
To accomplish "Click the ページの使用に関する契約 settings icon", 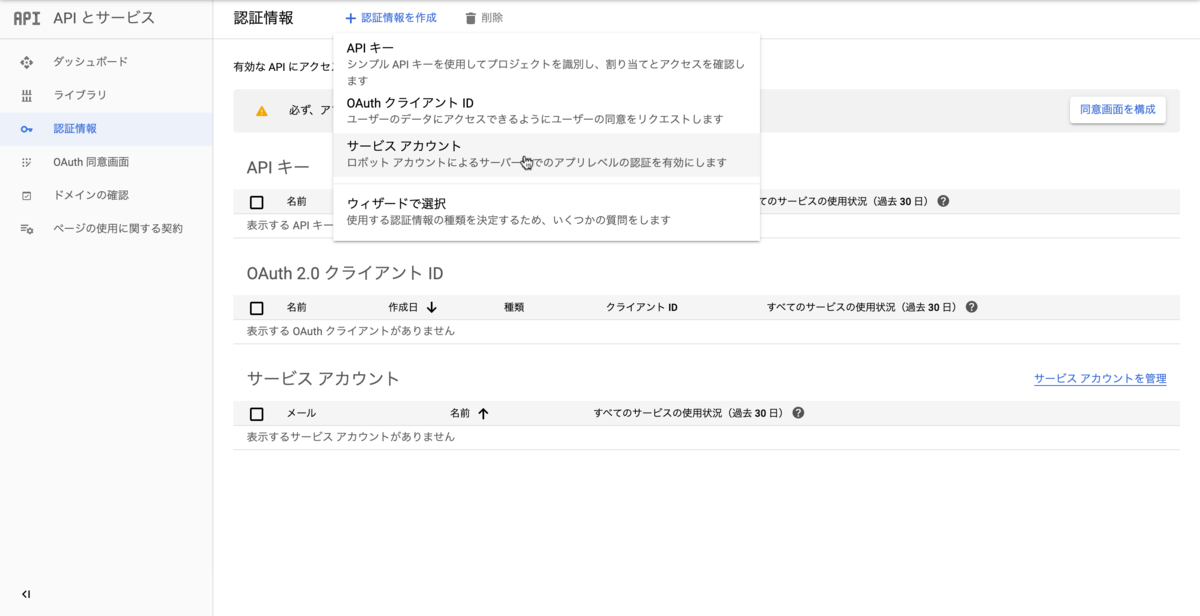I will tap(27, 229).
